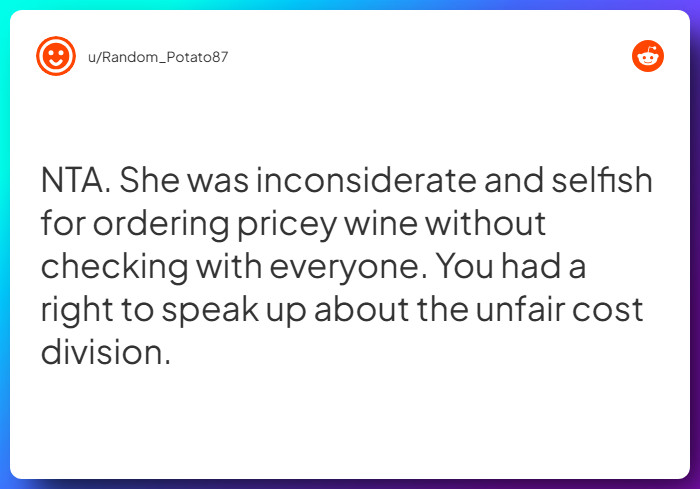
Task: Click the word "ordering" in the comment
Action: tap(161, 223)
